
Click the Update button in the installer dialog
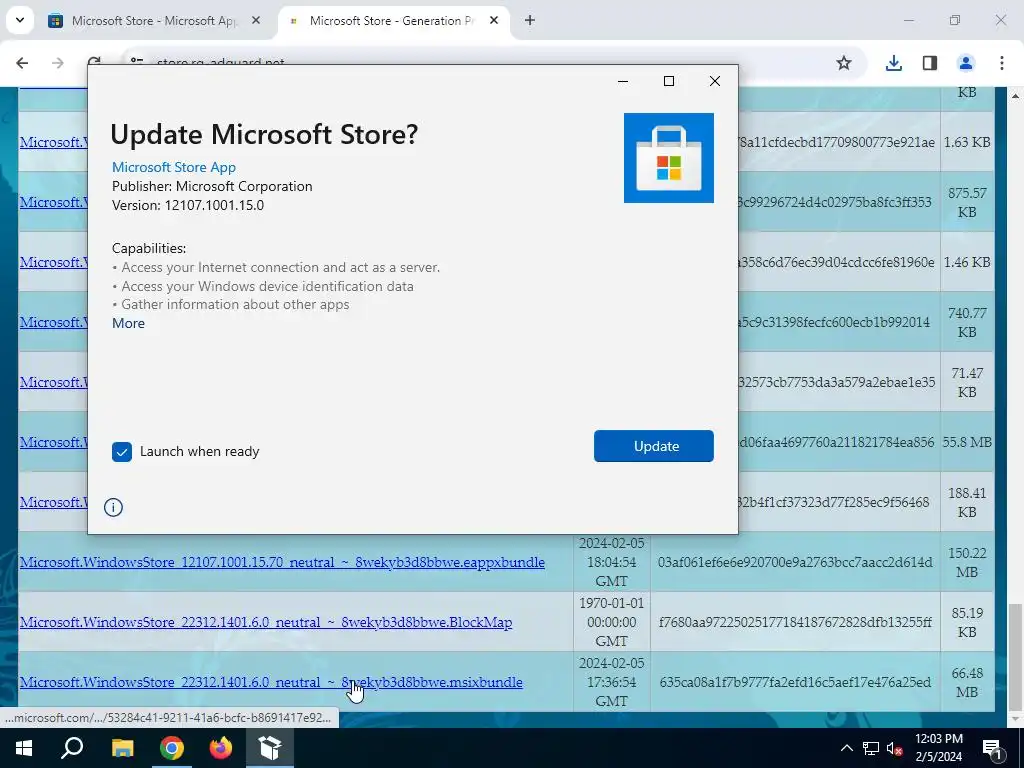pos(653,446)
